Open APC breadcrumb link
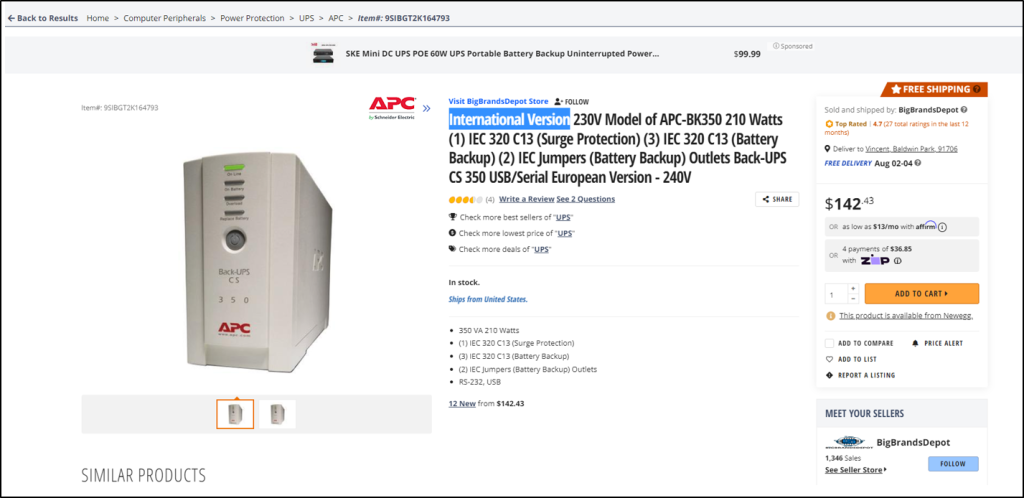This screenshot has width=1024, height=498. pyautogui.click(x=336, y=18)
